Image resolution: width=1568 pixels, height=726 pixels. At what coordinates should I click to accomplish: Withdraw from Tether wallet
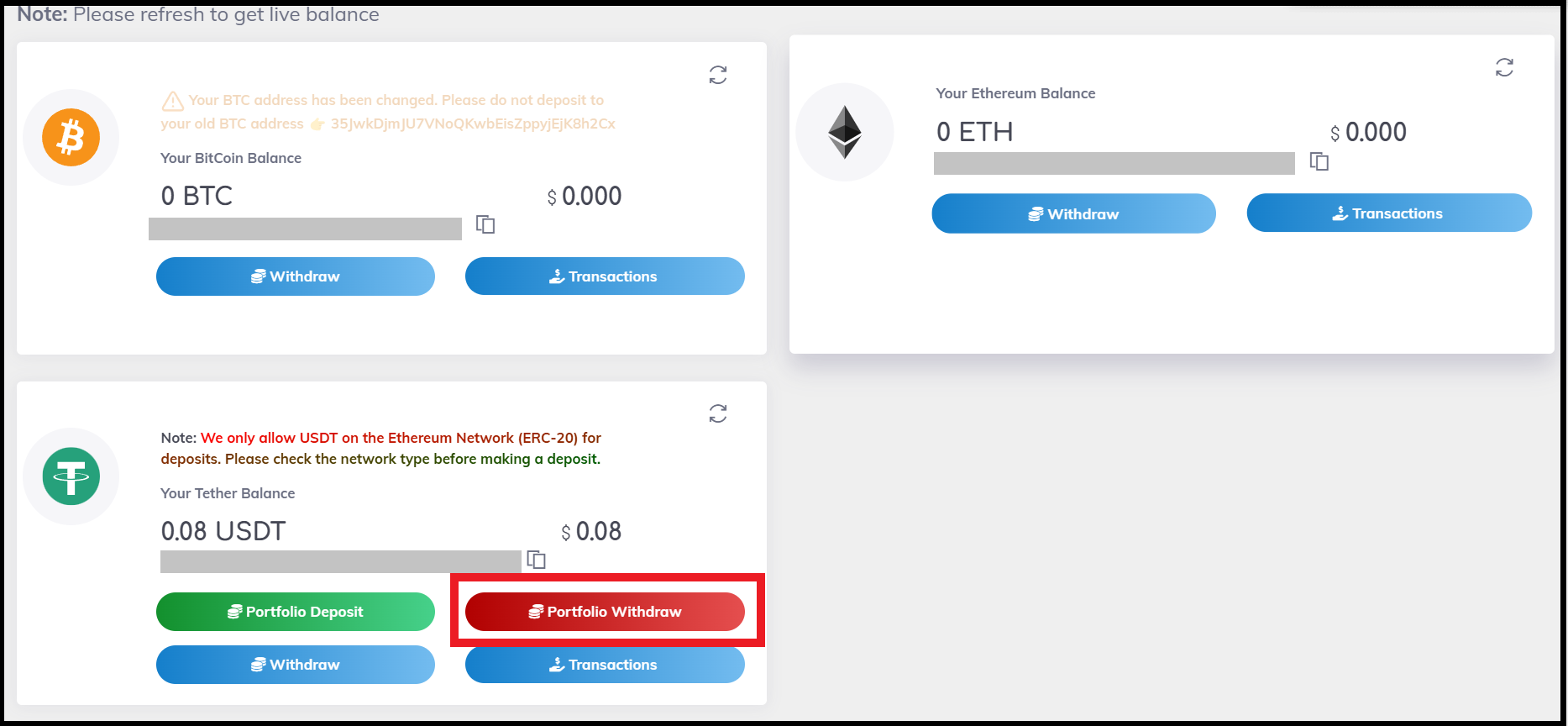(x=296, y=665)
